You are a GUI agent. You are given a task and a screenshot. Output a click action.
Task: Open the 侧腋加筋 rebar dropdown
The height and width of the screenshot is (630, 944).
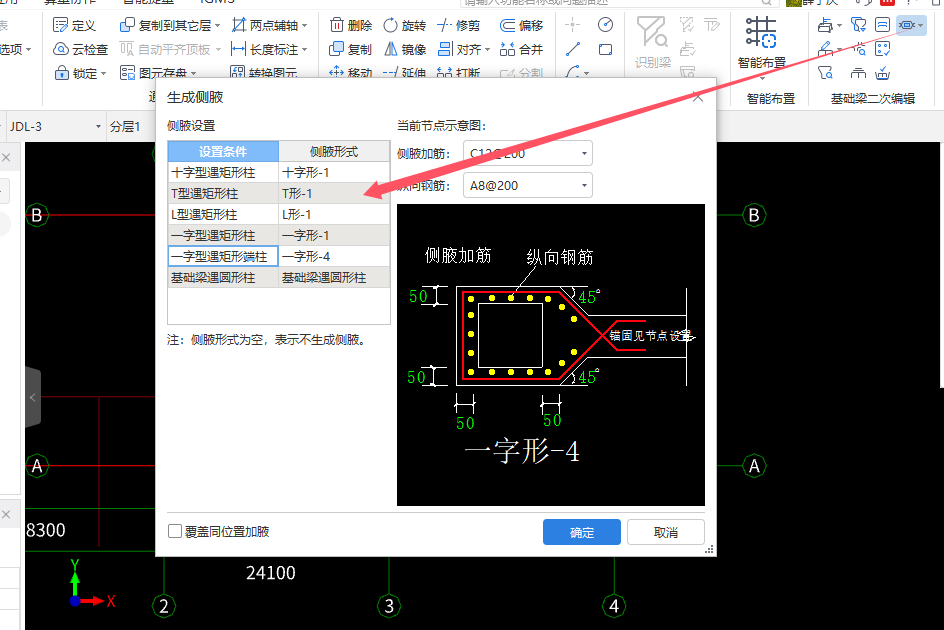click(528, 154)
